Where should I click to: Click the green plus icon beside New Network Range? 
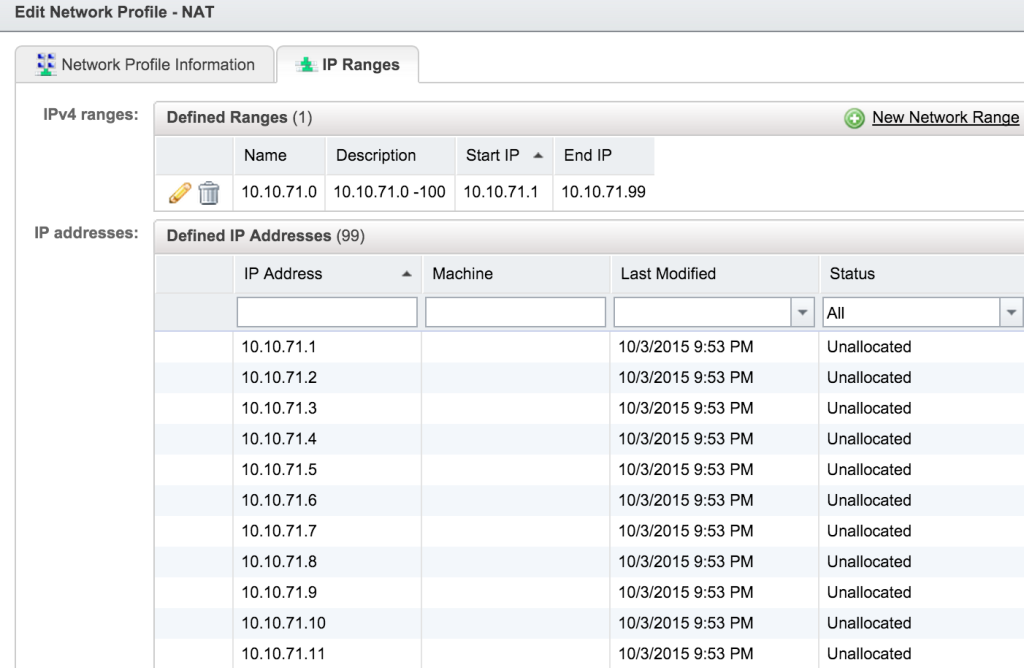pos(853,117)
